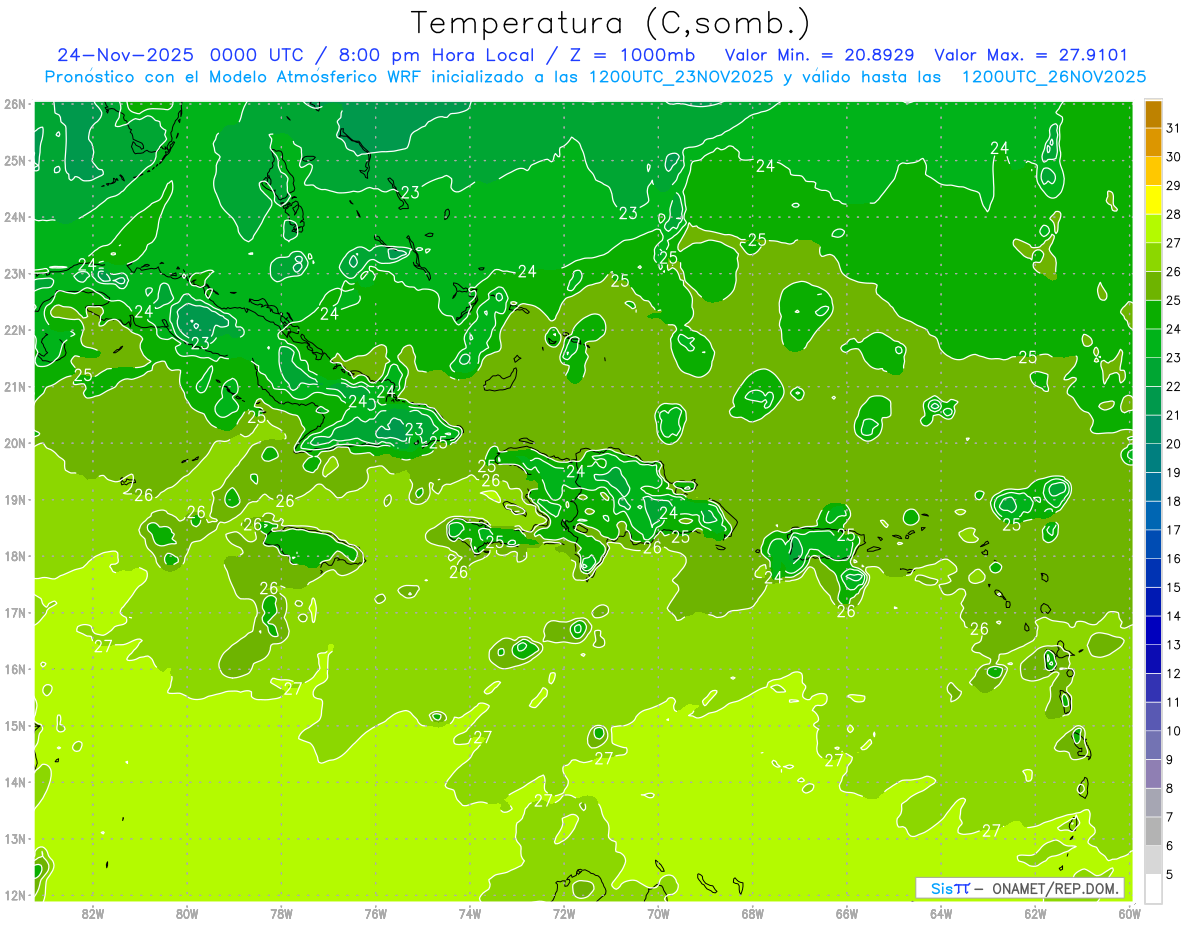Viewport: 1200px width, 927px height.
Task: Click the purple legend swatch between 9 and 10
Action: click(x=1154, y=745)
